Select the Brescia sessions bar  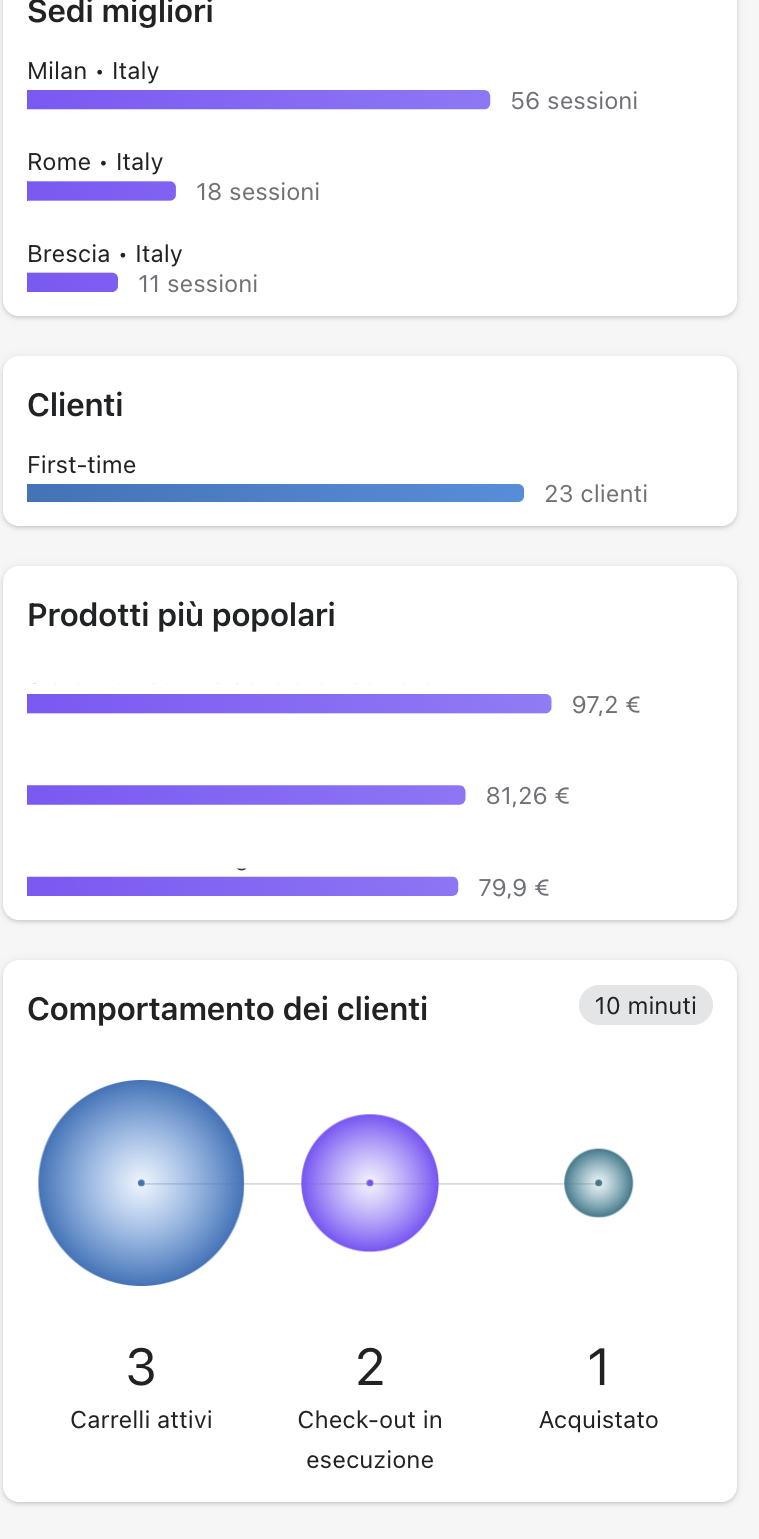pos(72,283)
